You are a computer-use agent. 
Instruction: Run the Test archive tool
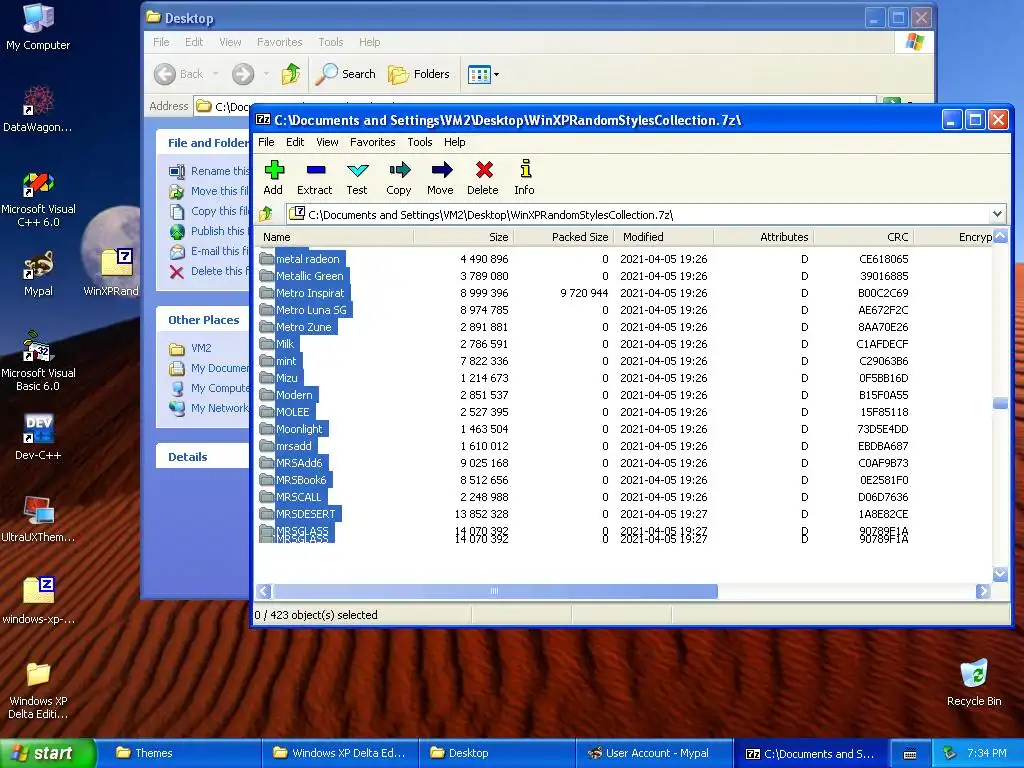pos(357,178)
